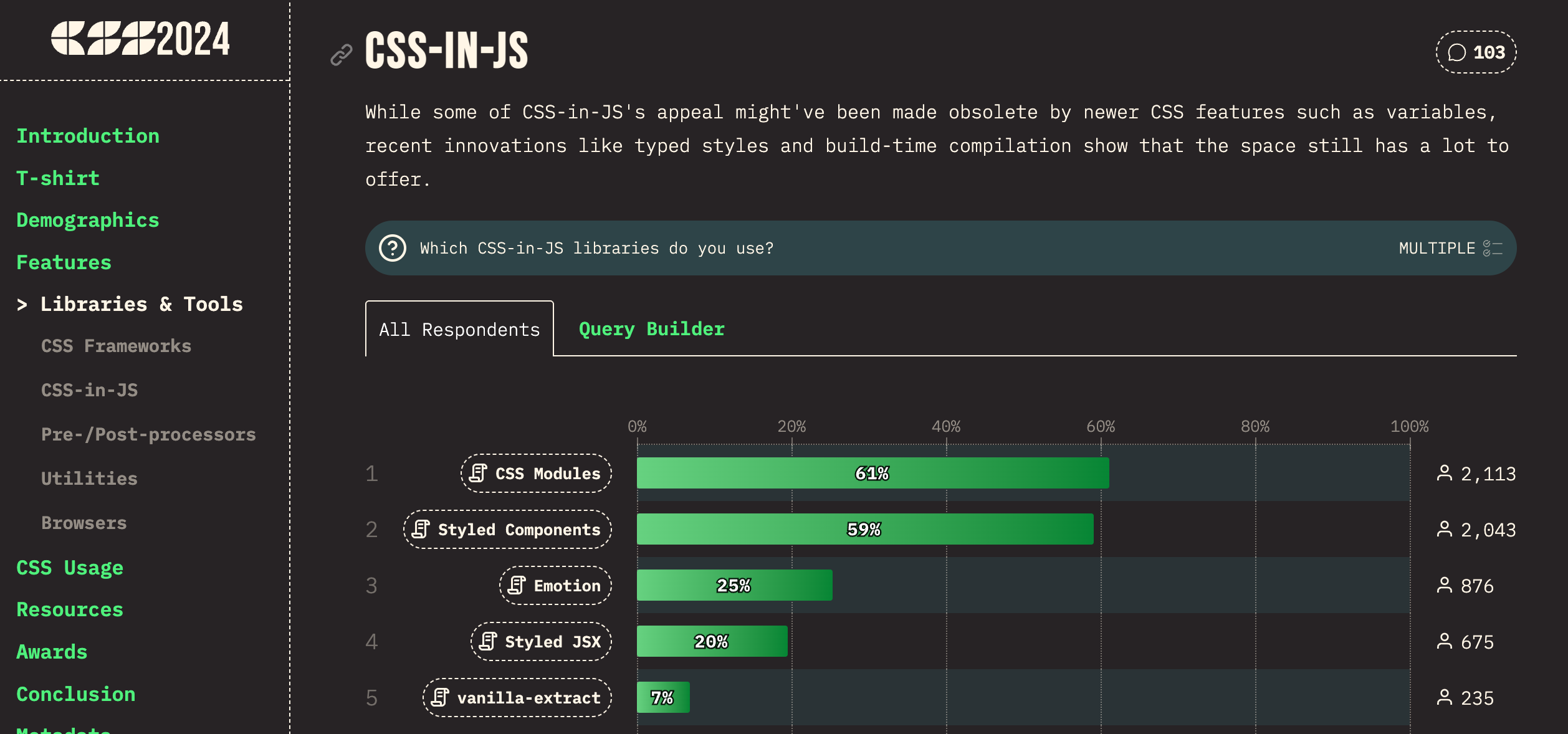Click the Styled Components scroll icon

pos(421,529)
